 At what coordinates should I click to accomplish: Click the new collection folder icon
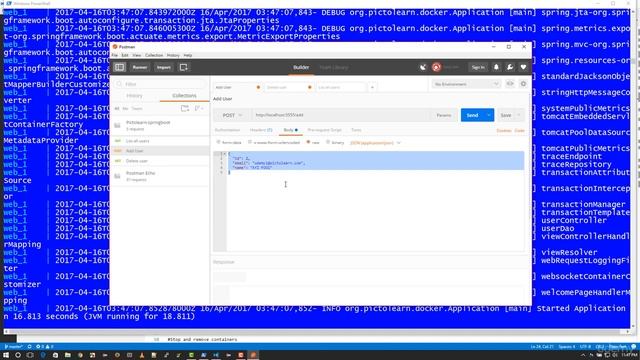[x=185, y=109]
